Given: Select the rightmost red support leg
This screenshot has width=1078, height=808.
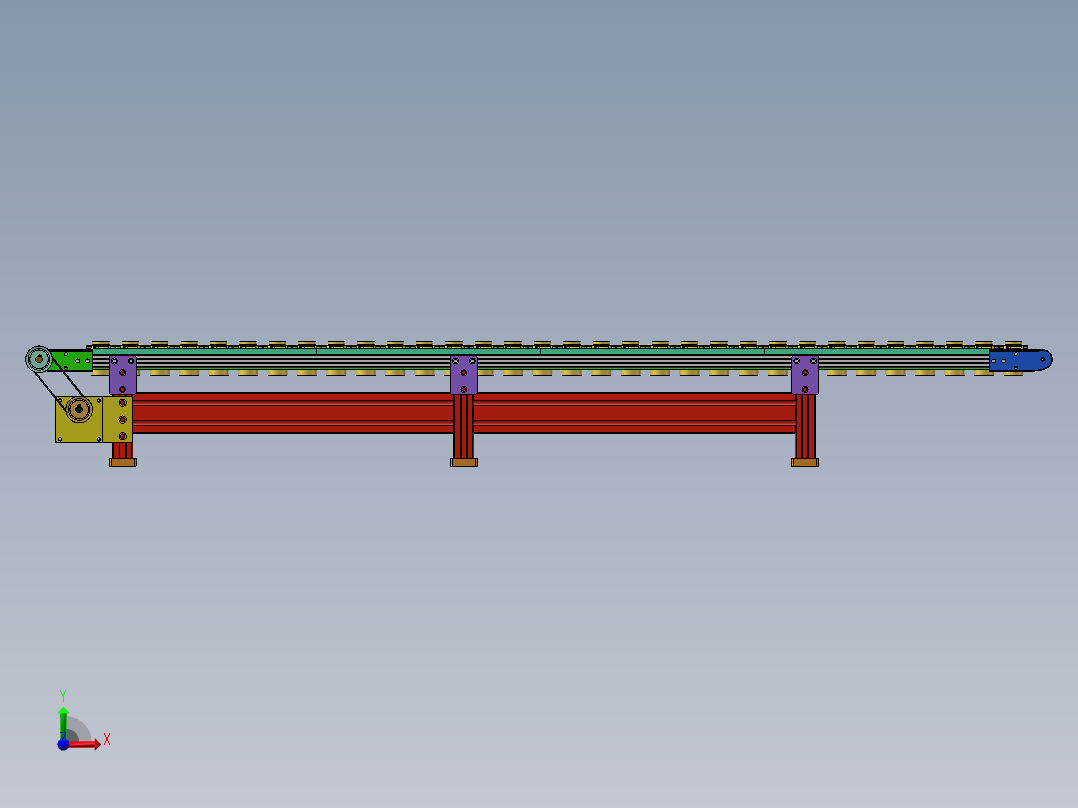Looking at the screenshot, I should (805, 426).
